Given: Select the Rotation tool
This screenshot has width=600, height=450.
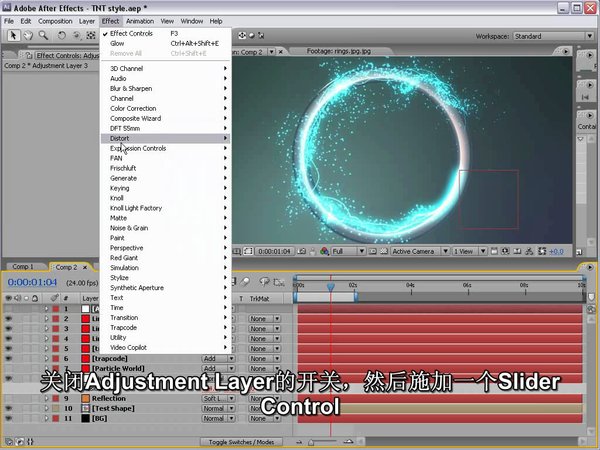Looking at the screenshot, I should 61,36.
